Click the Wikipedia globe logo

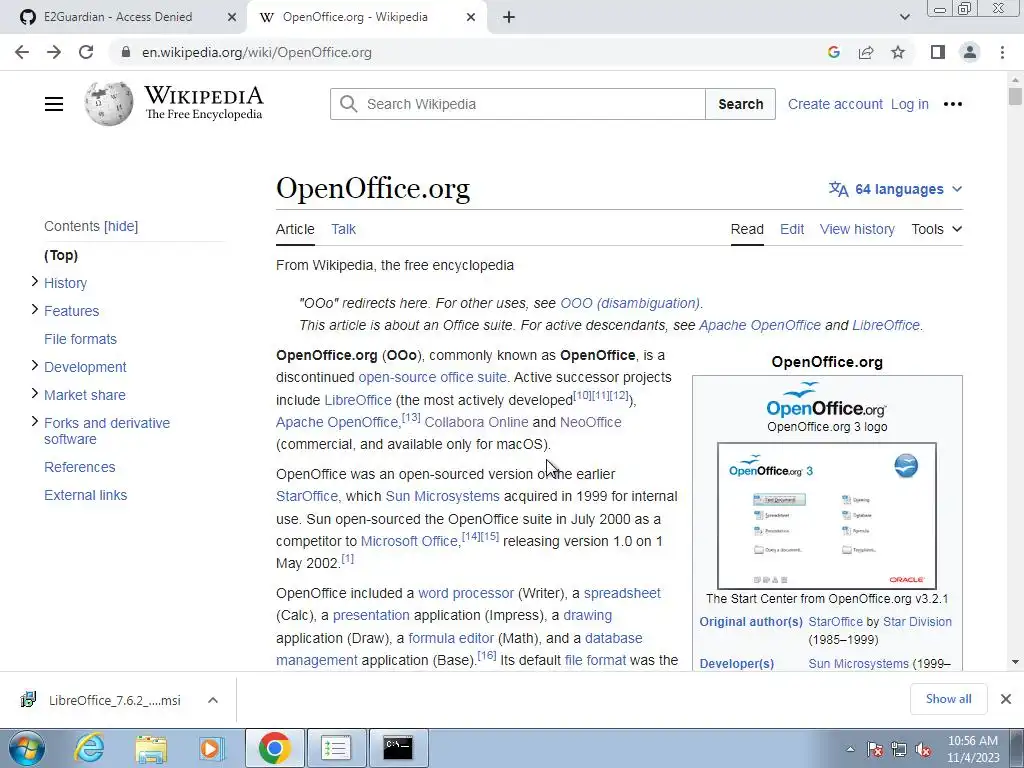pyautogui.click(x=108, y=103)
